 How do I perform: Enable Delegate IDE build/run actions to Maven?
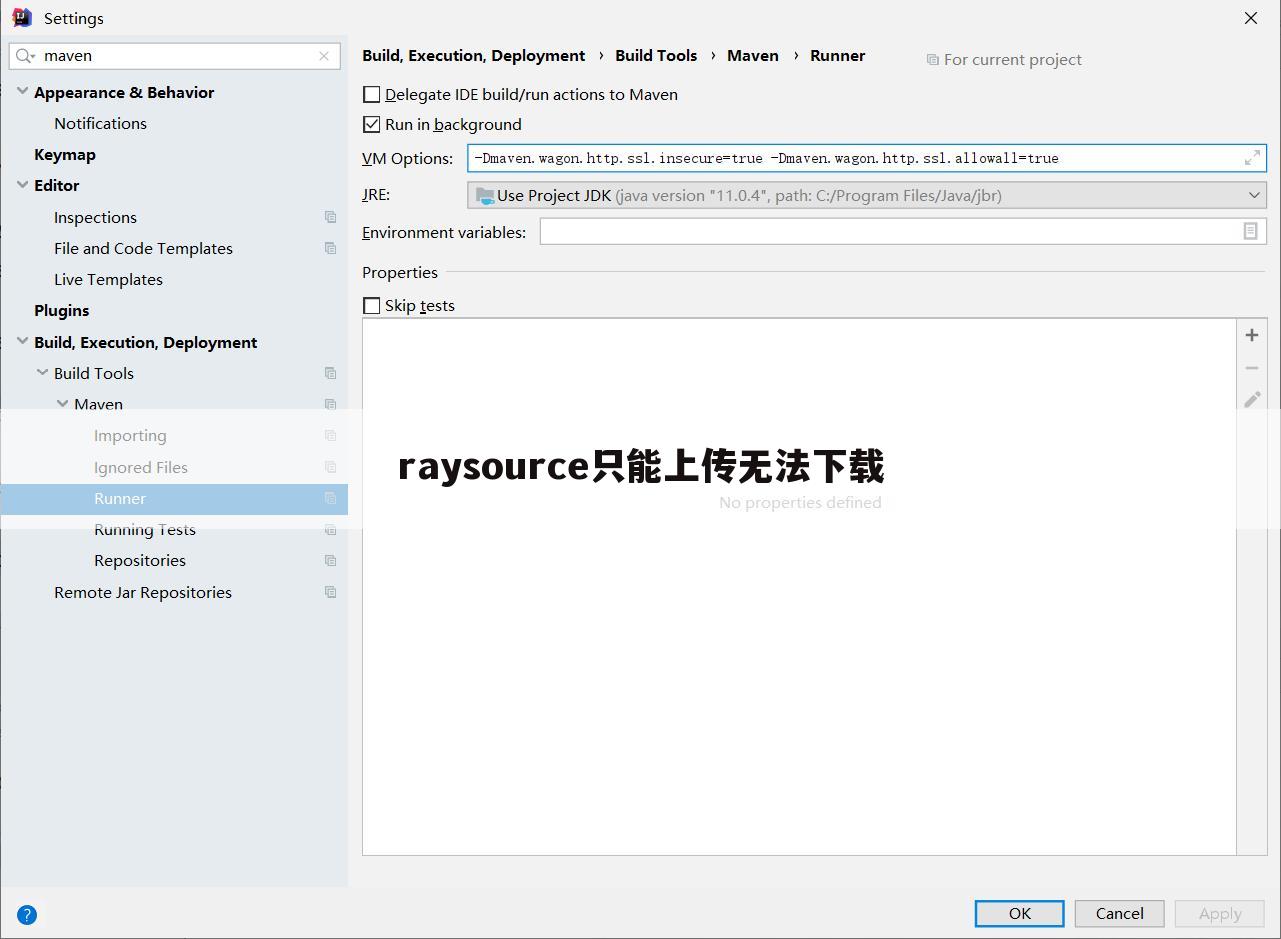(x=372, y=94)
